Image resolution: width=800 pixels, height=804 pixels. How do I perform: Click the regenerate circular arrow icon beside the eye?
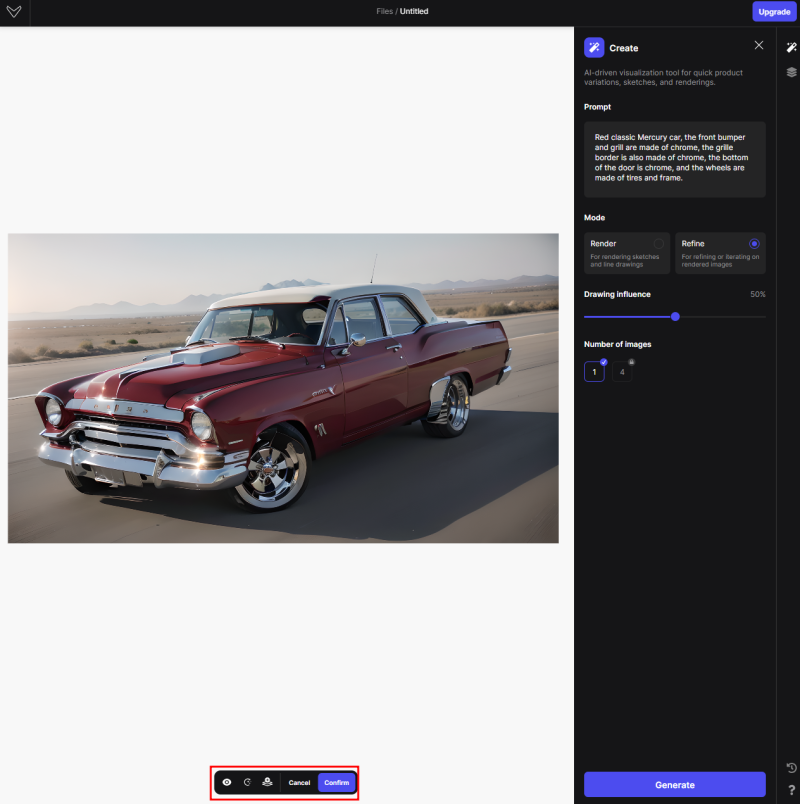tap(247, 782)
